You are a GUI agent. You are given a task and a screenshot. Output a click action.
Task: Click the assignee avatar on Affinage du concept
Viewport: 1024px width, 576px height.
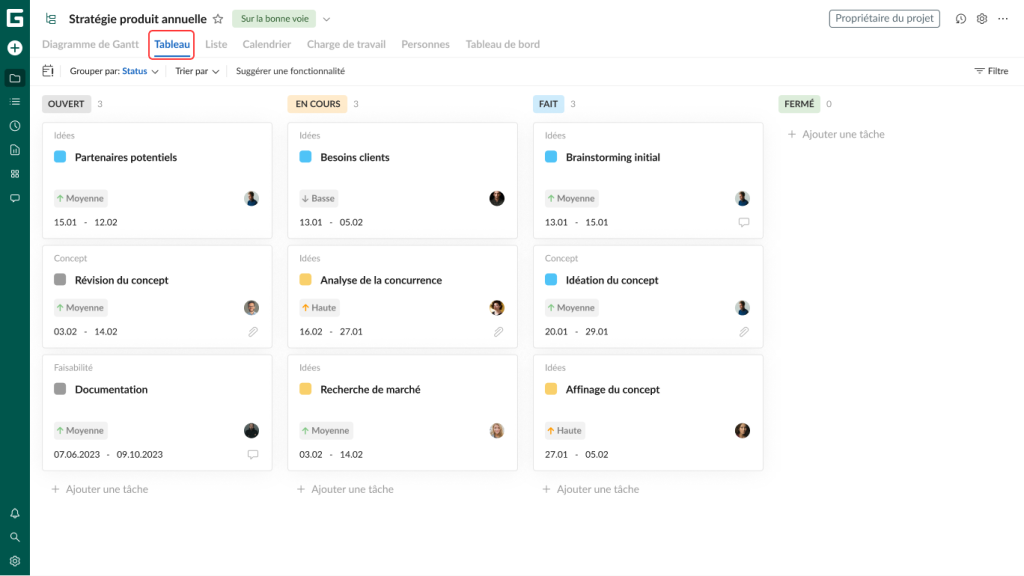[743, 430]
